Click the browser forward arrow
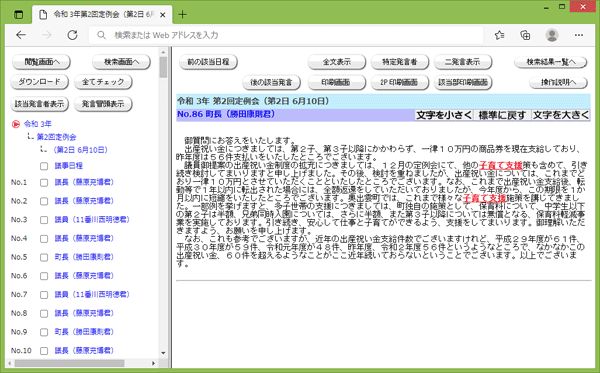 click(47, 35)
